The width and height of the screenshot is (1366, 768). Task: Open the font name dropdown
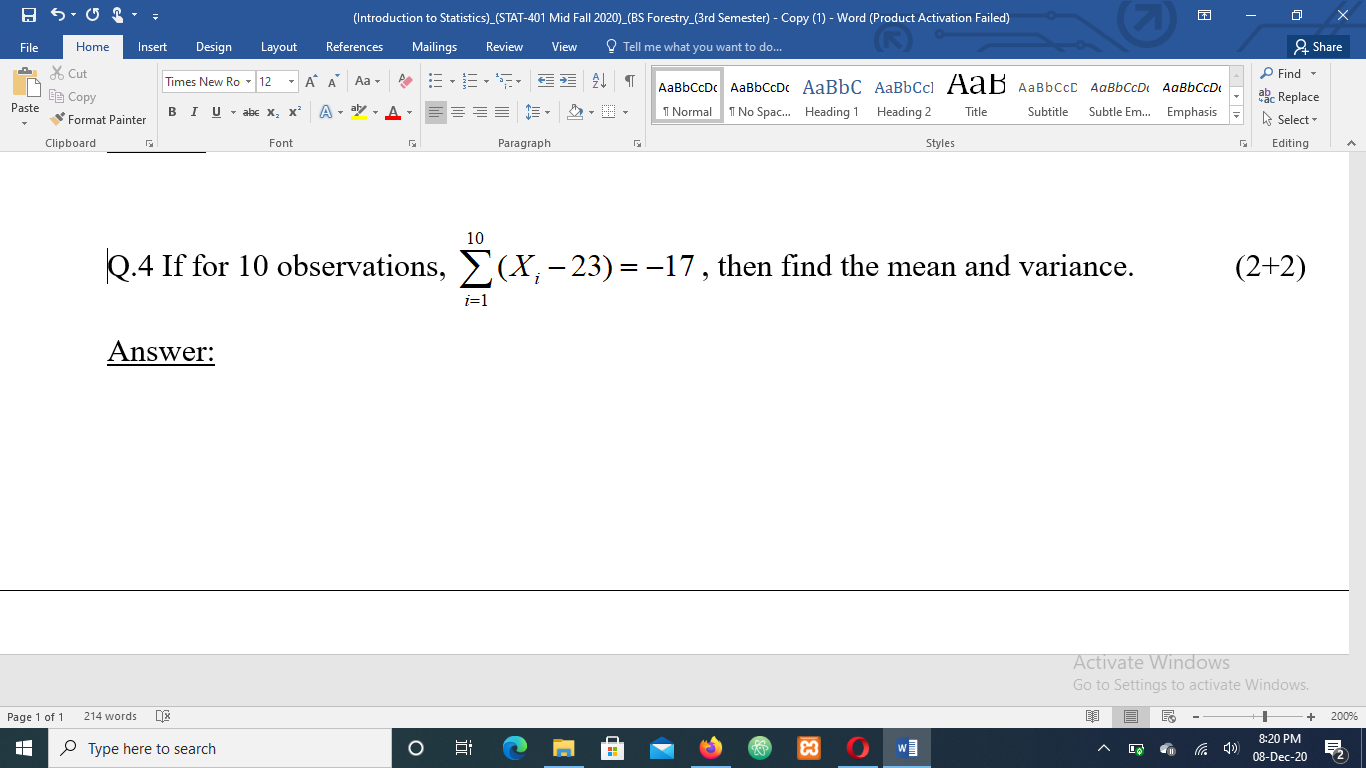(247, 81)
